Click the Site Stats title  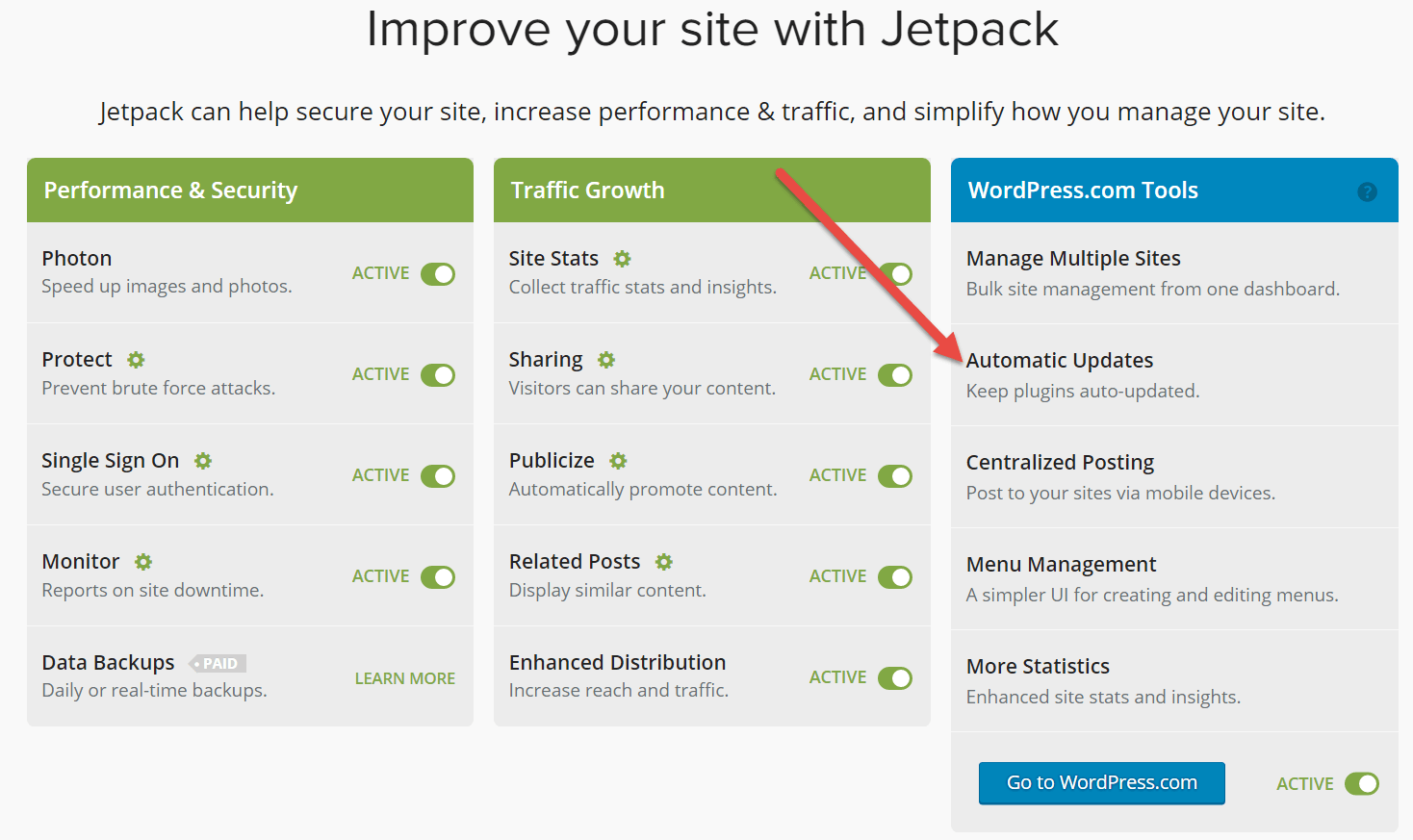[553, 259]
